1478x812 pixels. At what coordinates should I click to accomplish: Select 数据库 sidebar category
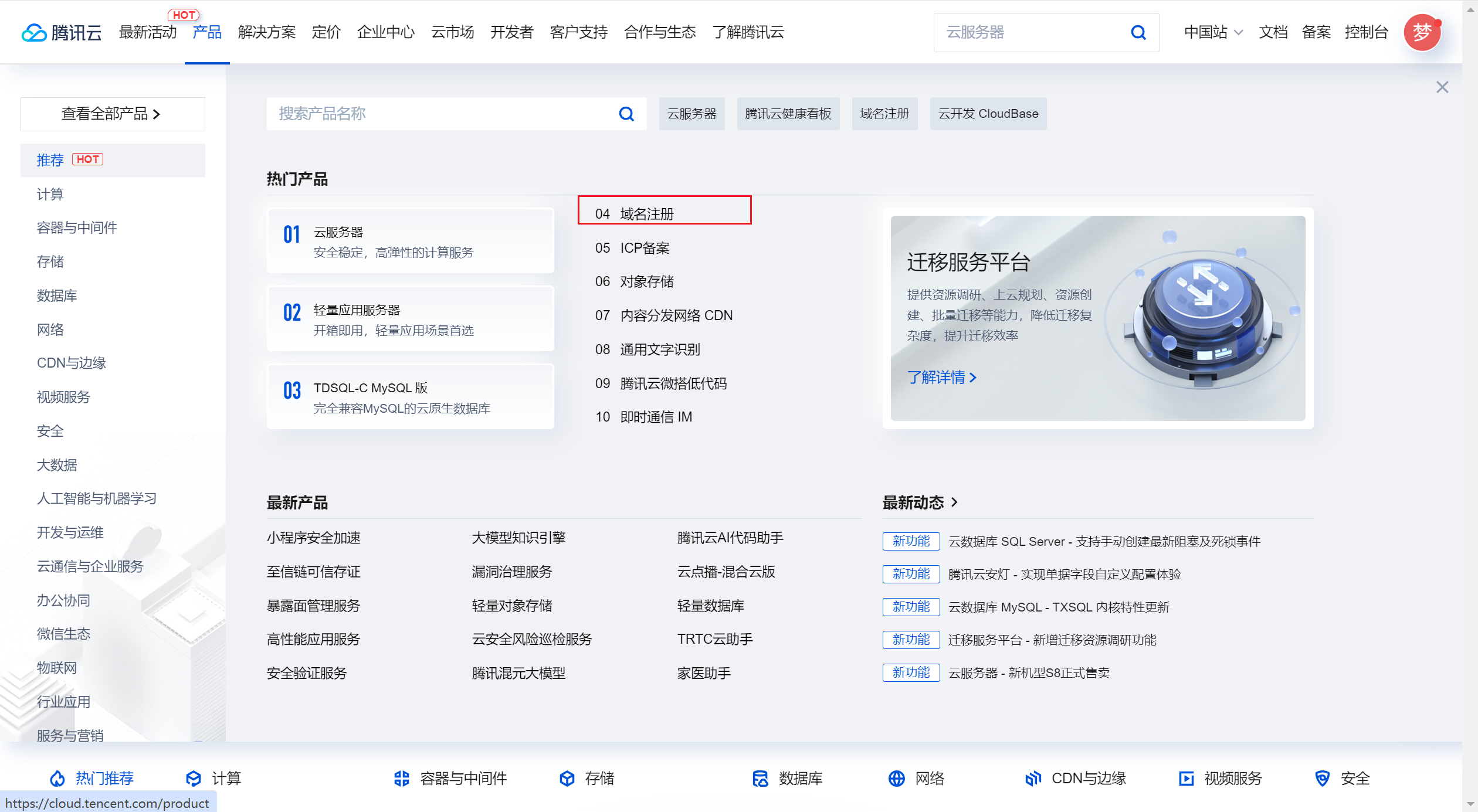57,295
